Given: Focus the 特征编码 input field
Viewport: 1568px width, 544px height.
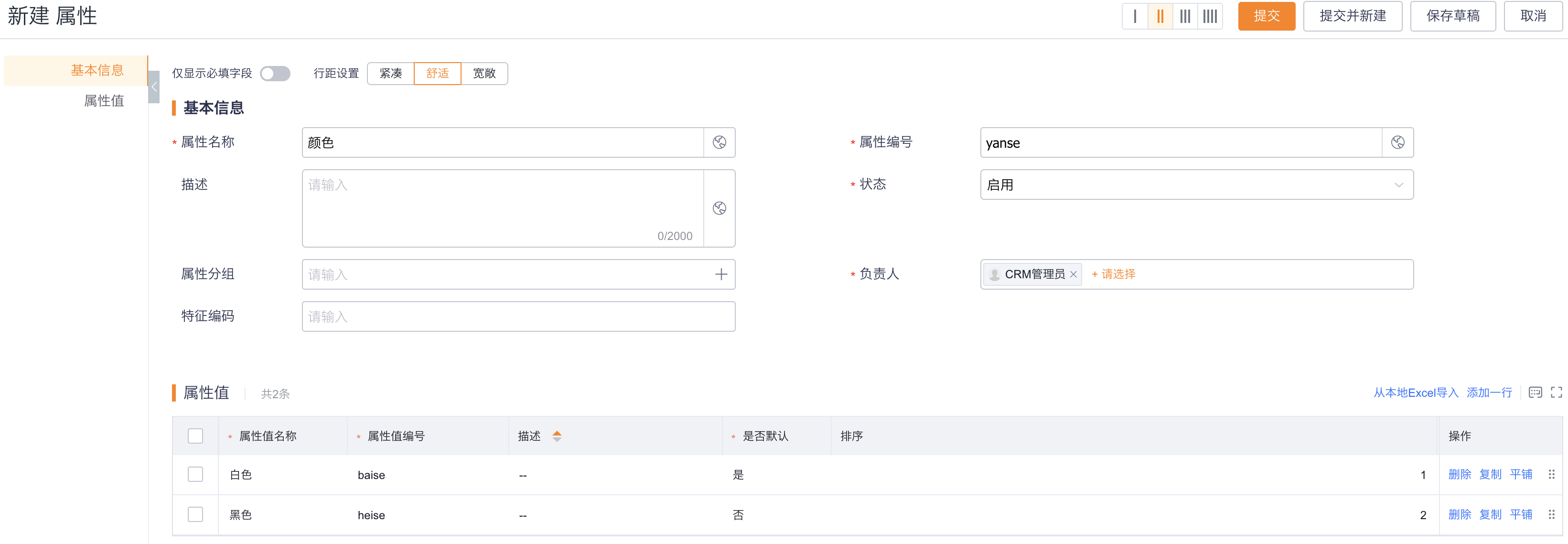Looking at the screenshot, I should [x=519, y=317].
